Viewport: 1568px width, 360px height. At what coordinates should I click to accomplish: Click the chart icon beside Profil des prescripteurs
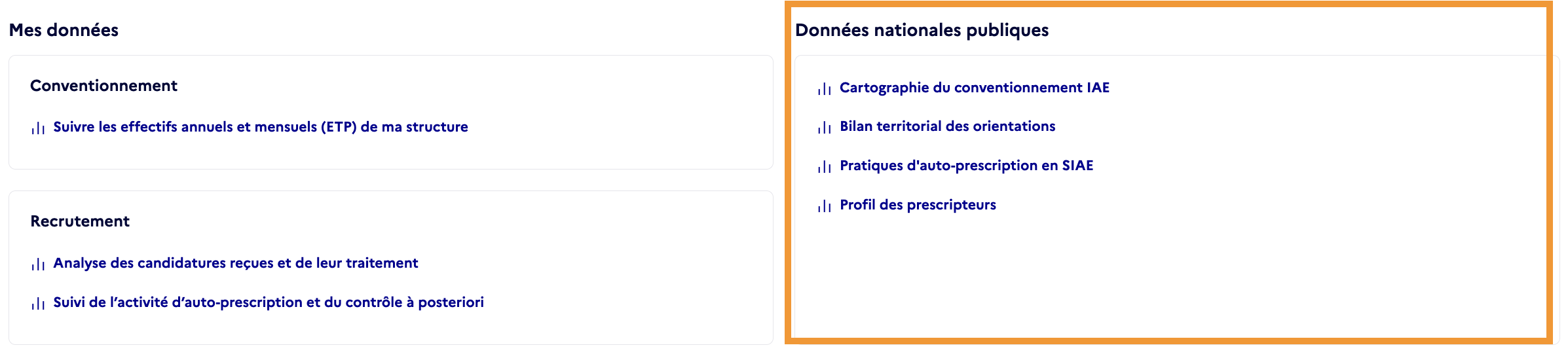[x=825, y=206]
